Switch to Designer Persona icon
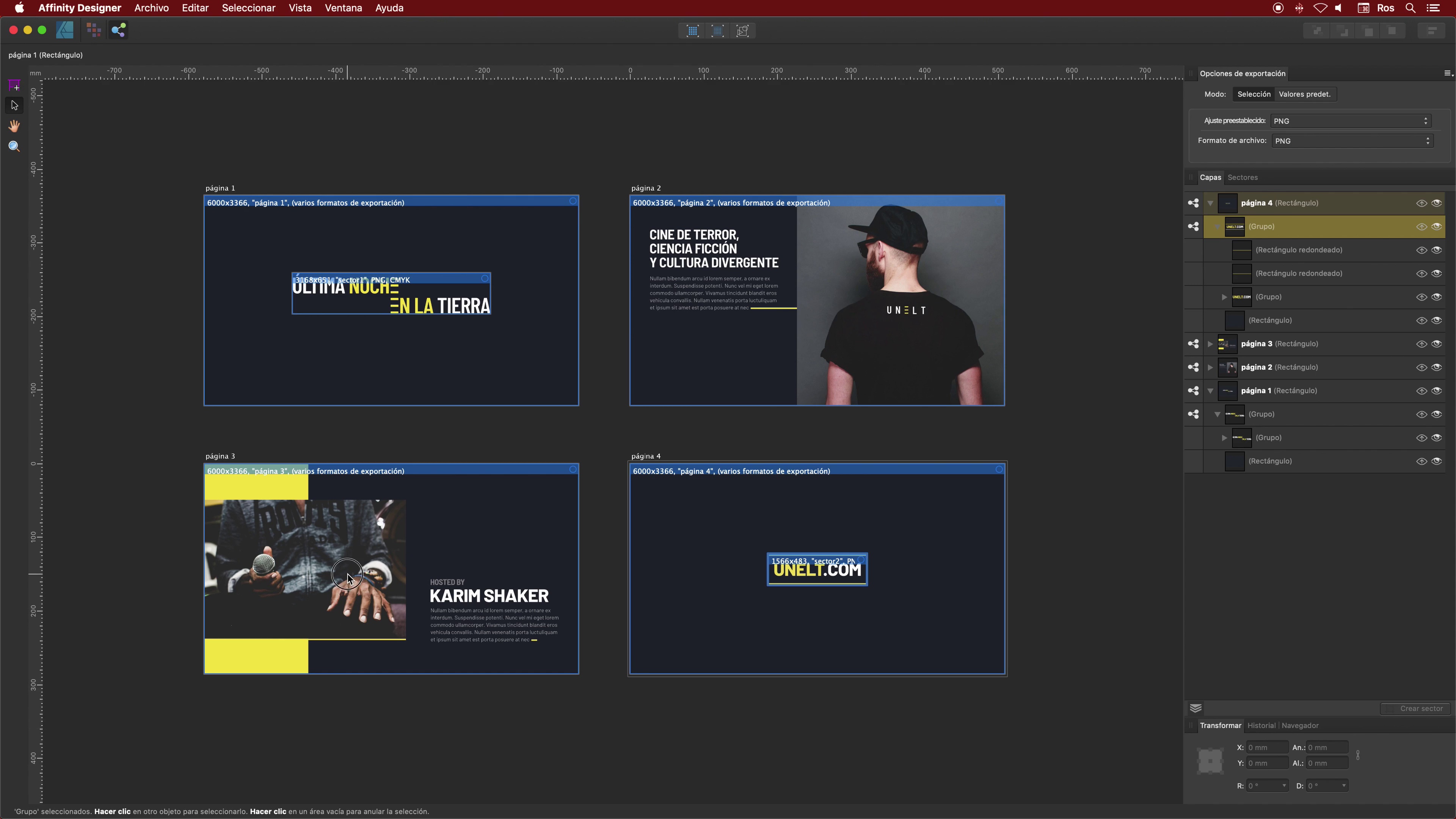The width and height of the screenshot is (1456, 819). click(x=65, y=30)
